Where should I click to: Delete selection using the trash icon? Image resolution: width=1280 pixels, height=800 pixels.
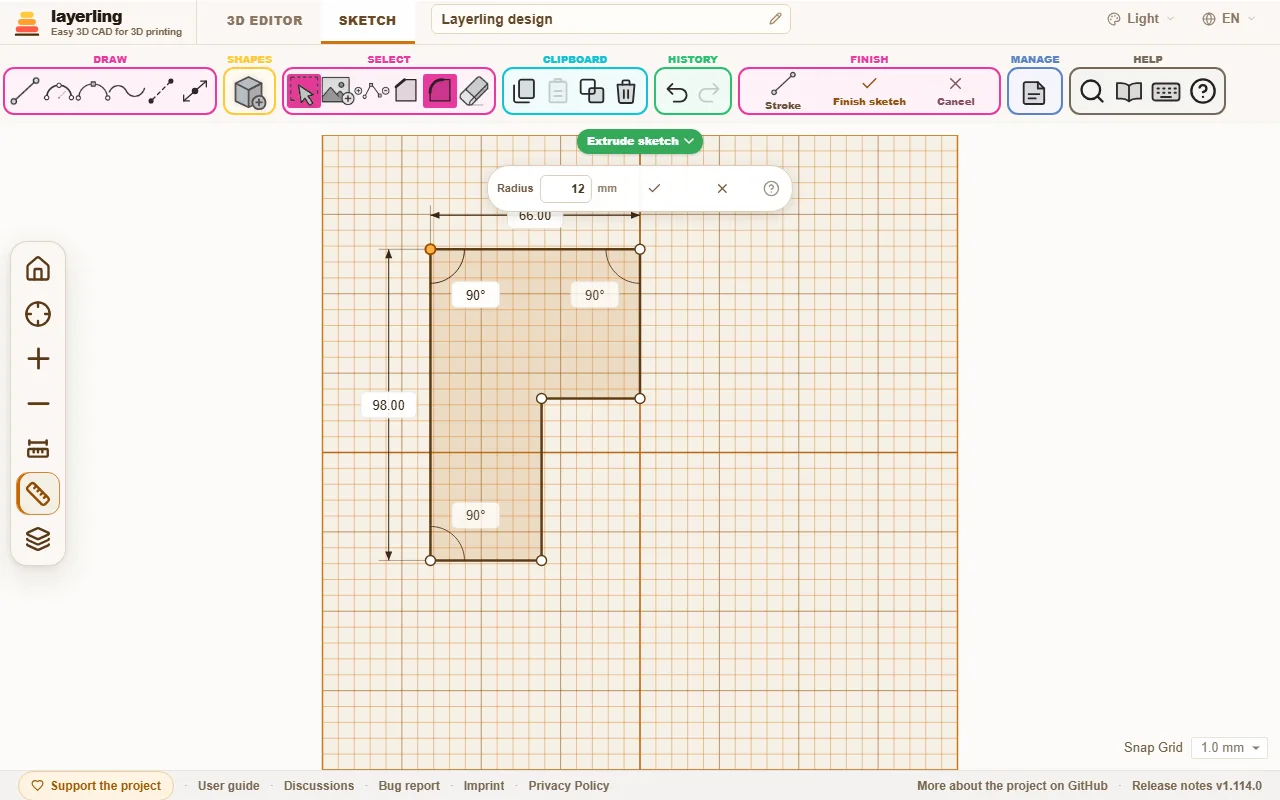(x=626, y=92)
